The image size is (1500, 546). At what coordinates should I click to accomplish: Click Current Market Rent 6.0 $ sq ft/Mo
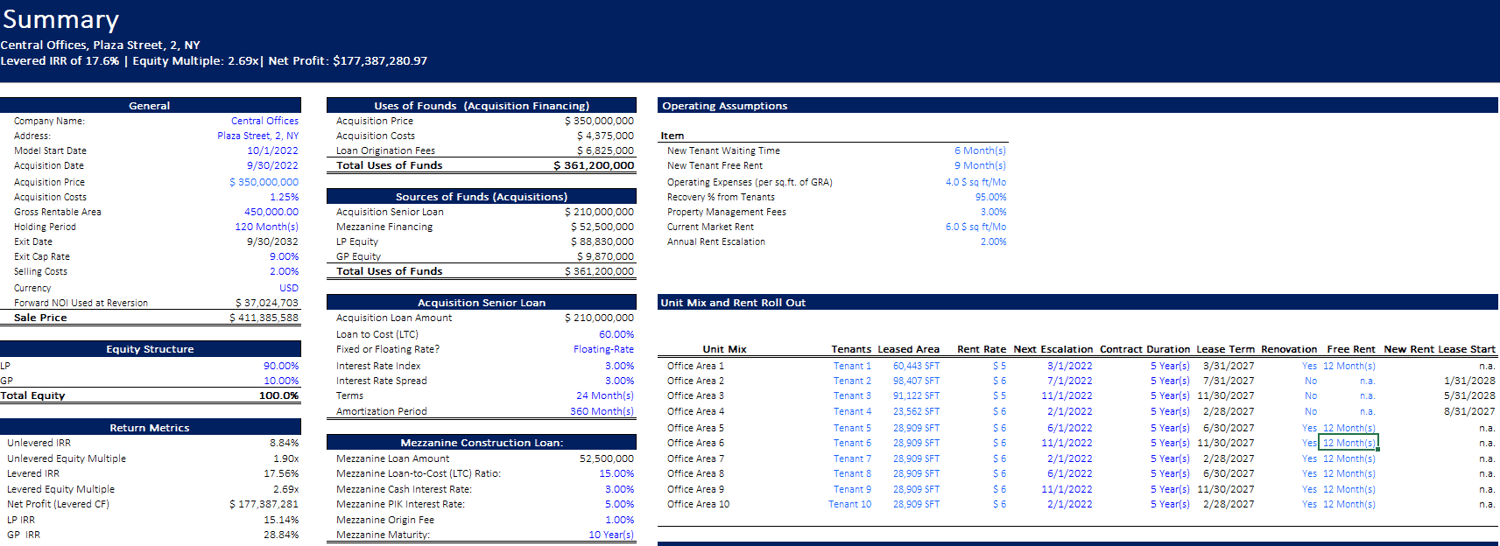tap(976, 227)
